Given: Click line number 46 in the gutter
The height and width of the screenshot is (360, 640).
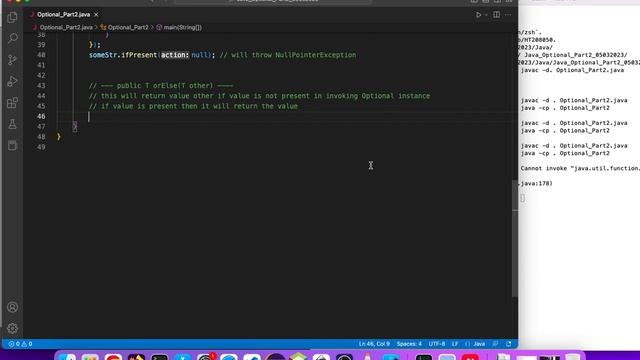Looking at the screenshot, I should point(41,116).
